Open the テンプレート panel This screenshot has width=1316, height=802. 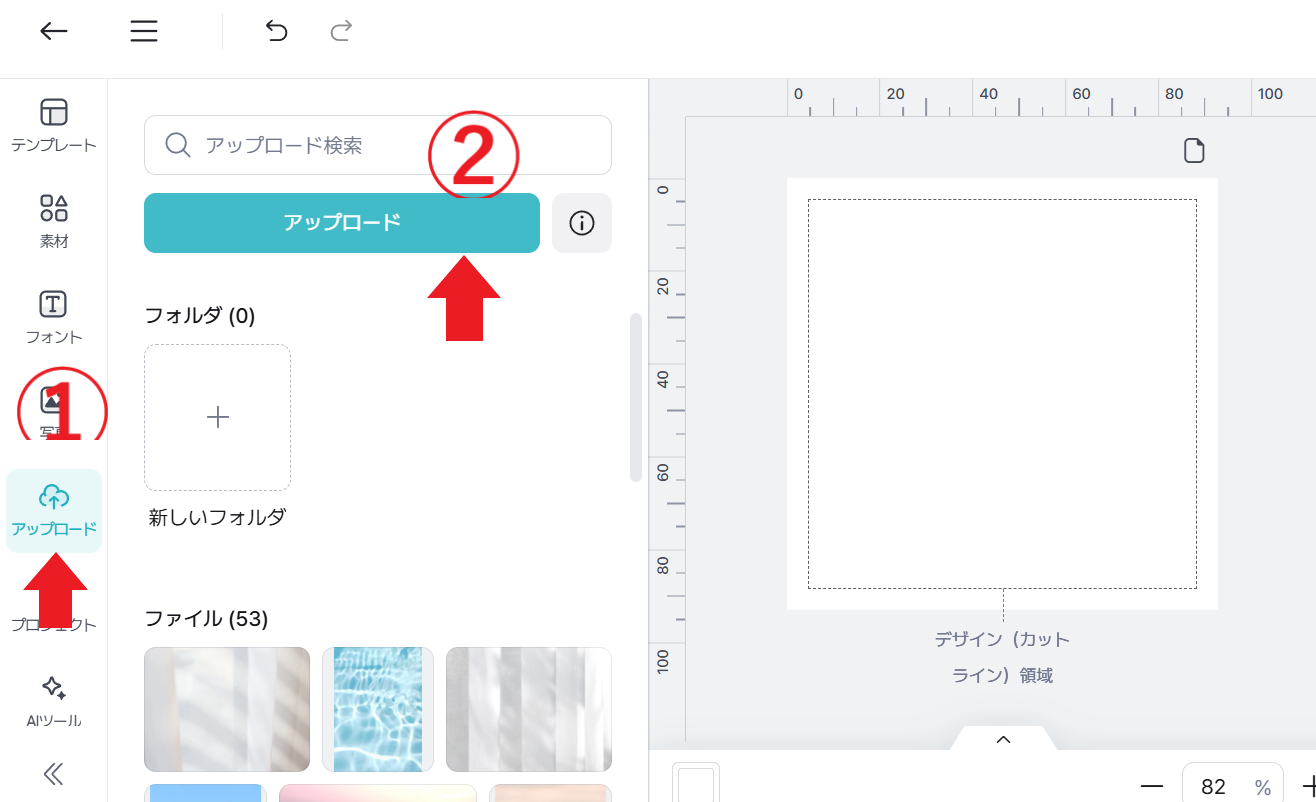click(54, 125)
